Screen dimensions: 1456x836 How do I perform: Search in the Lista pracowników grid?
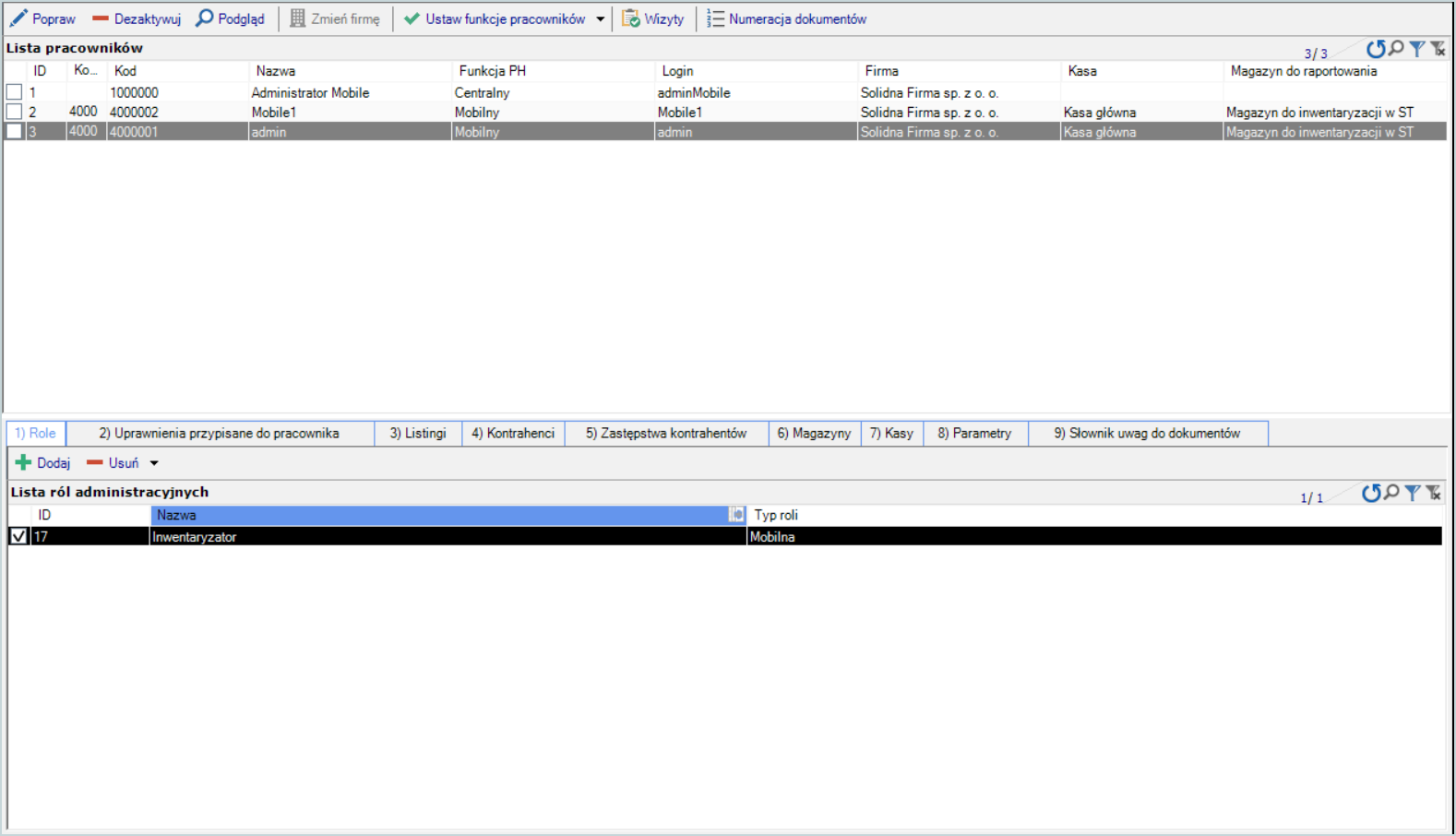(x=1396, y=49)
